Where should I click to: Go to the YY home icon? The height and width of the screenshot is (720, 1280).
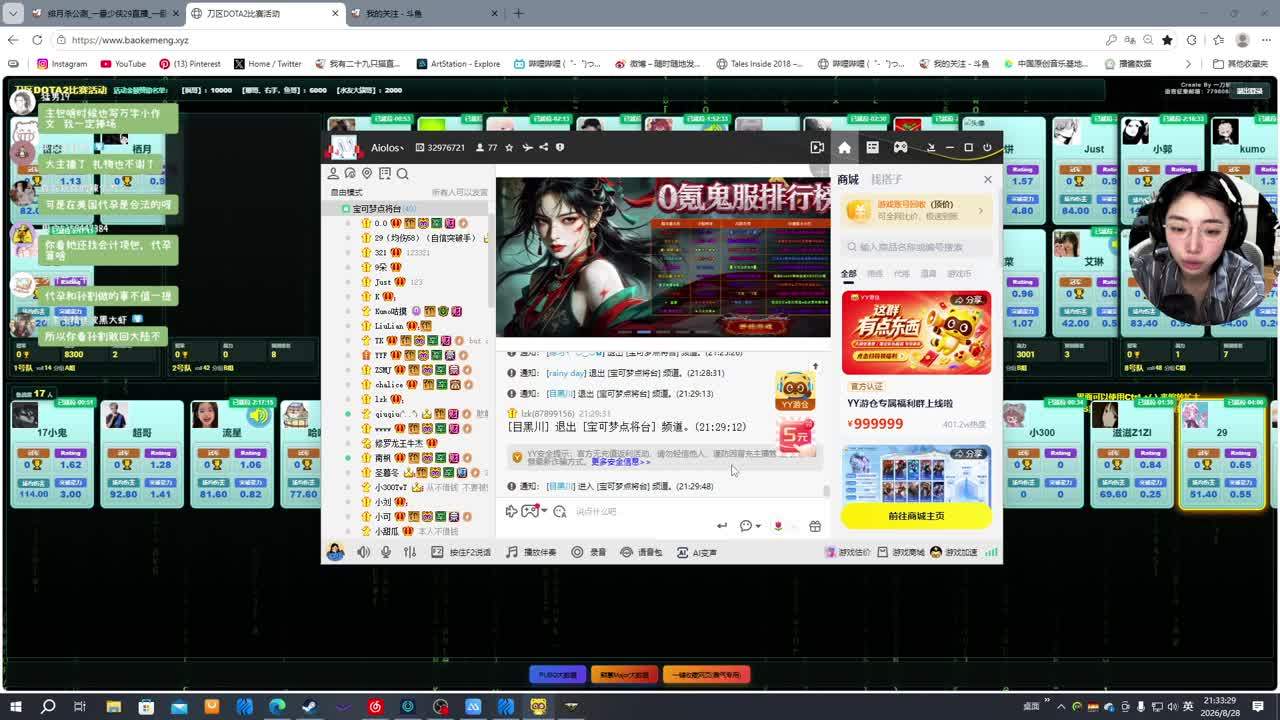coord(844,147)
